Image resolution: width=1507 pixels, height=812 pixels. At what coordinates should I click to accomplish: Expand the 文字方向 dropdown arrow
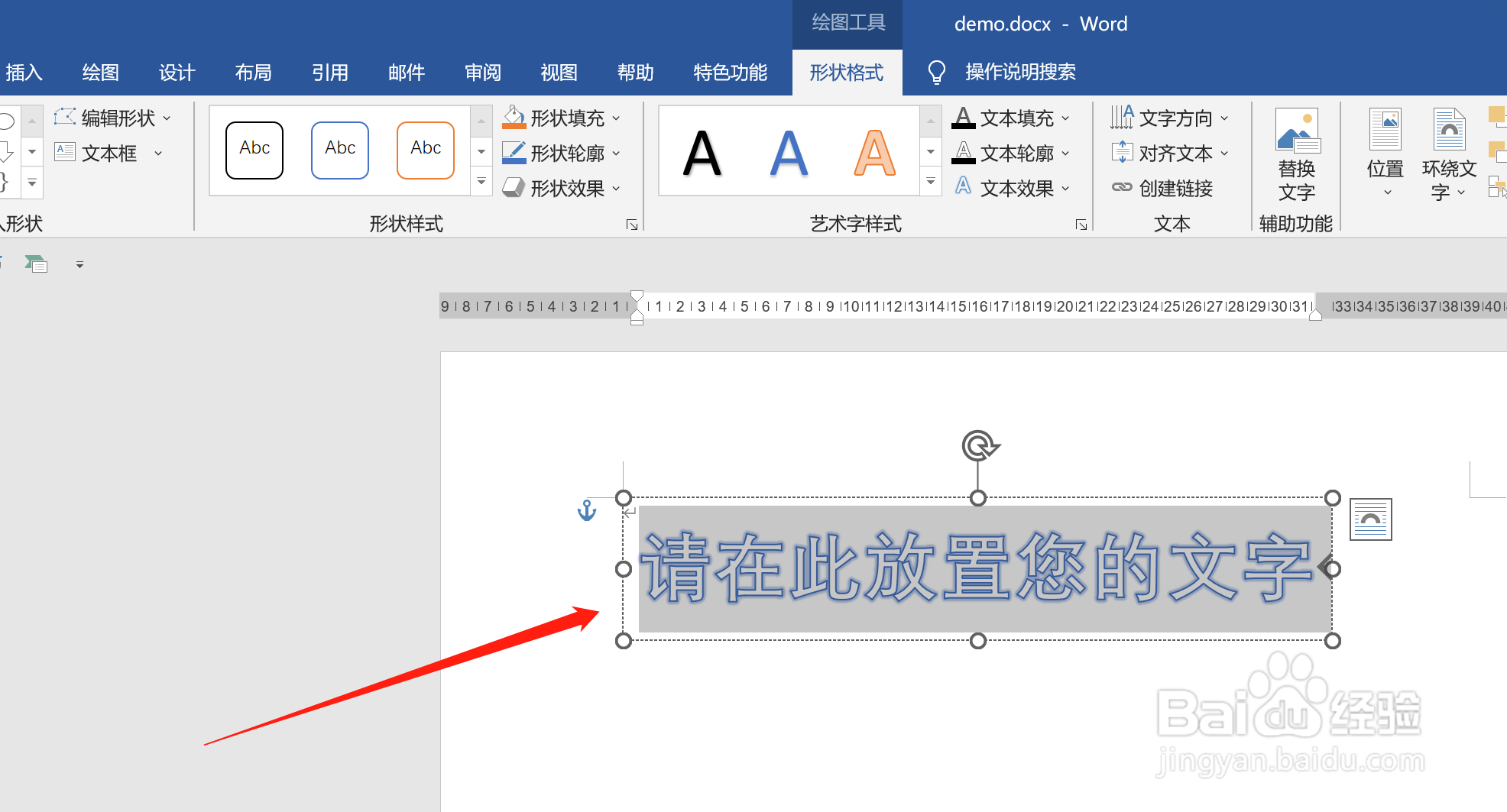click(x=1224, y=118)
